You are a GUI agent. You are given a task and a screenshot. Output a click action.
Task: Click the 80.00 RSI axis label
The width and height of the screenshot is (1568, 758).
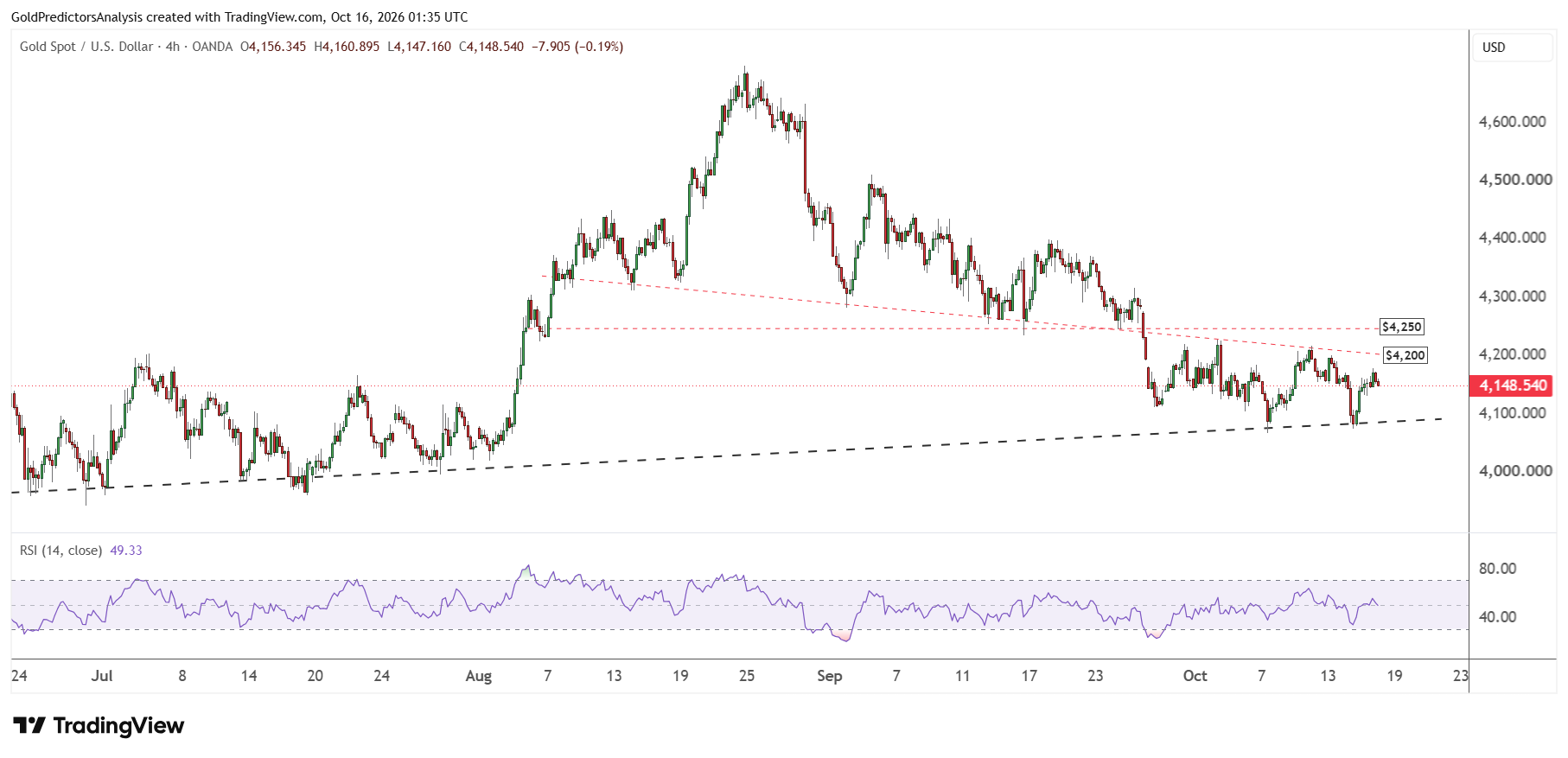tap(1498, 569)
